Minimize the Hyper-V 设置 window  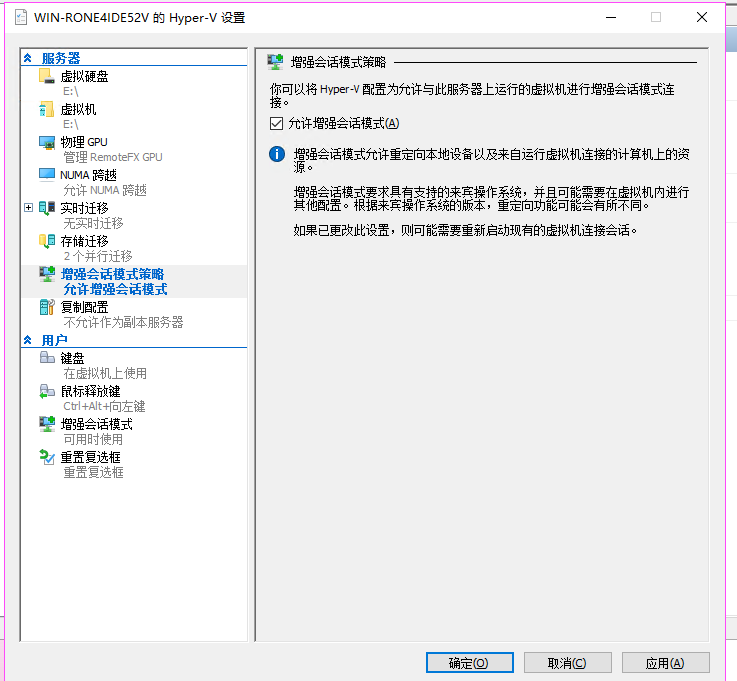pyautogui.click(x=611, y=17)
